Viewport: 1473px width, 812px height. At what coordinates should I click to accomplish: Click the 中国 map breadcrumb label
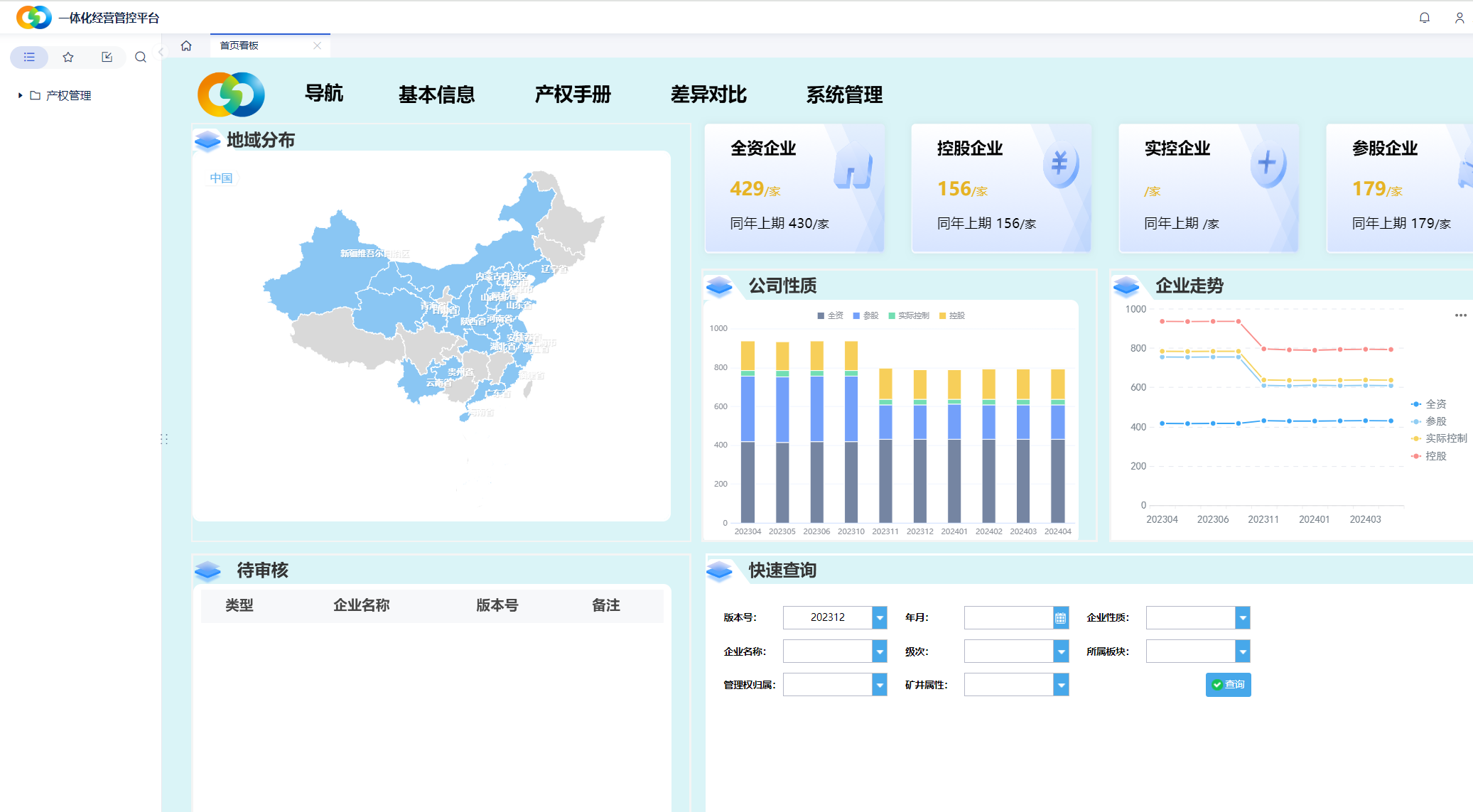point(221,178)
